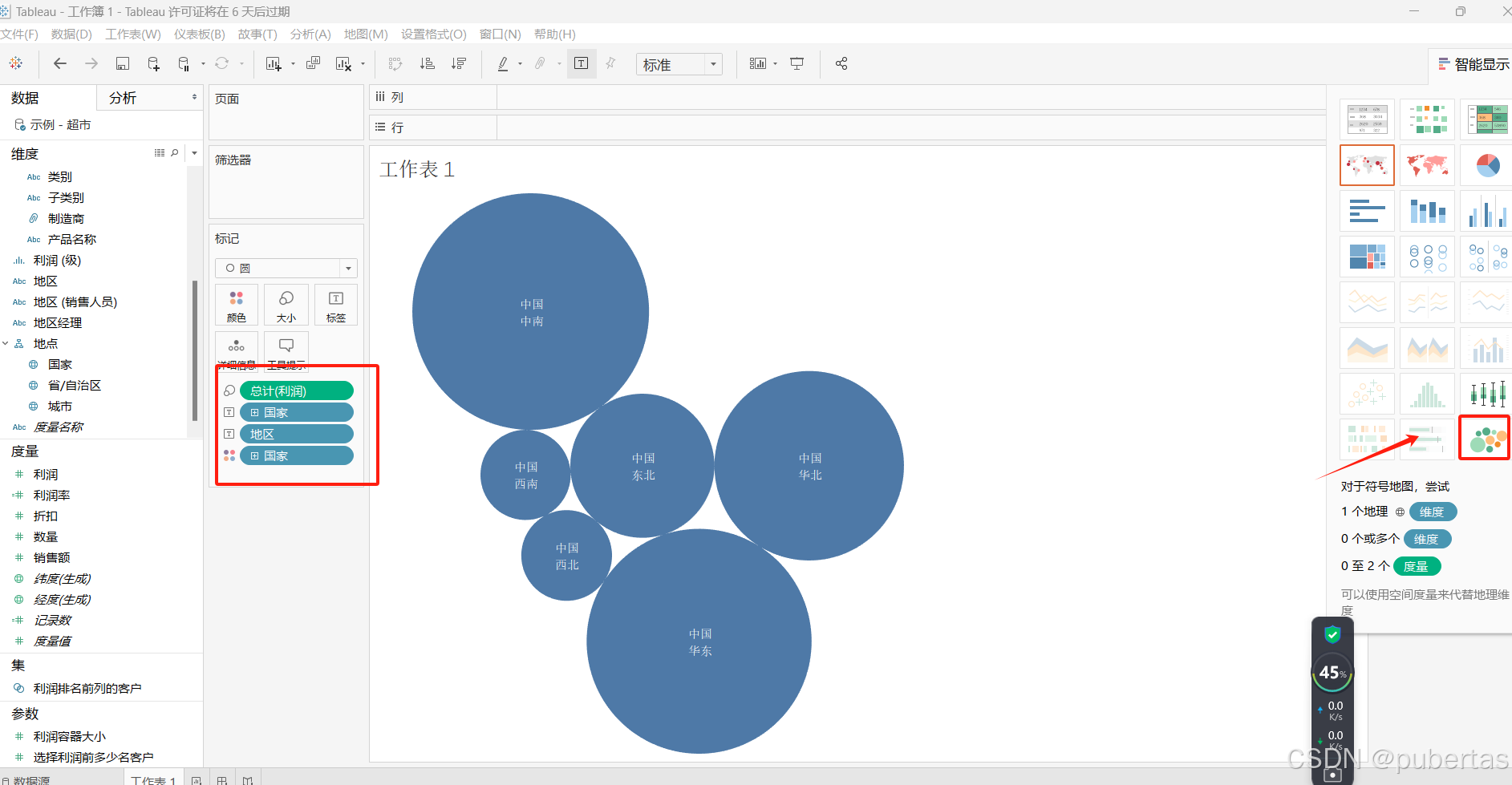Viewport: 1512px width, 785px height.
Task: Open clear sheet dropdown arrow in toolbar
Action: coord(363,64)
